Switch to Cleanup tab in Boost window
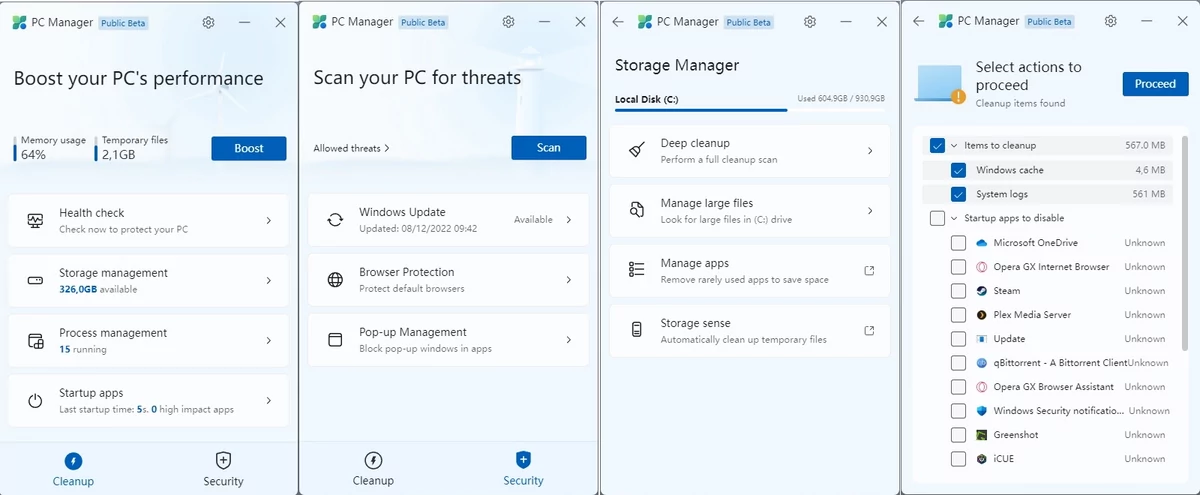The height and width of the screenshot is (495, 1200). pos(73,468)
